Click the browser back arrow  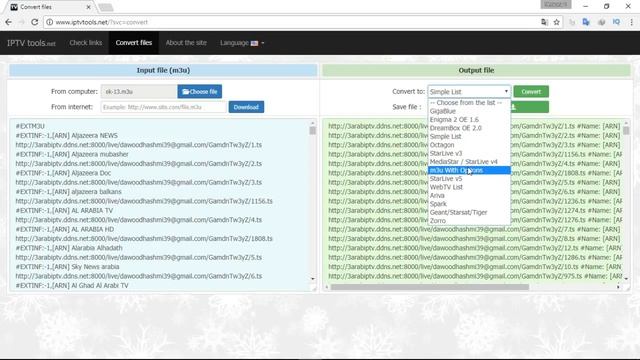point(9,22)
